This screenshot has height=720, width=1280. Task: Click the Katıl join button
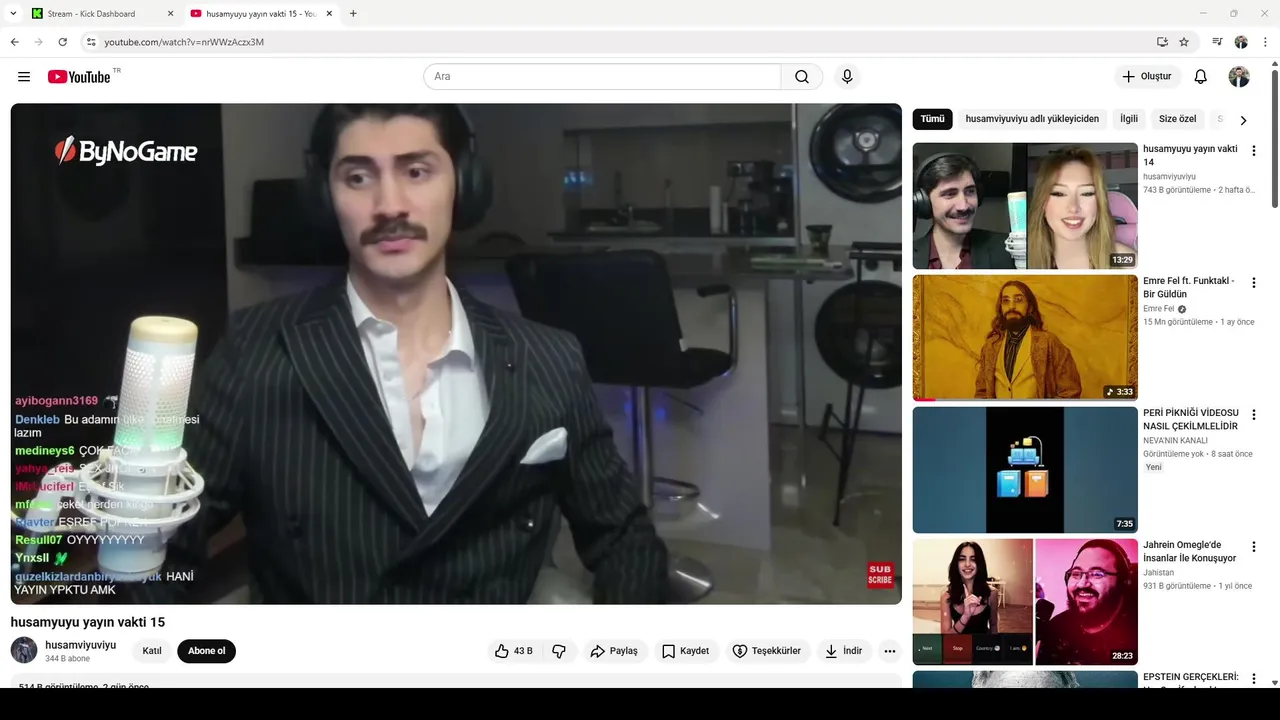[x=152, y=651]
